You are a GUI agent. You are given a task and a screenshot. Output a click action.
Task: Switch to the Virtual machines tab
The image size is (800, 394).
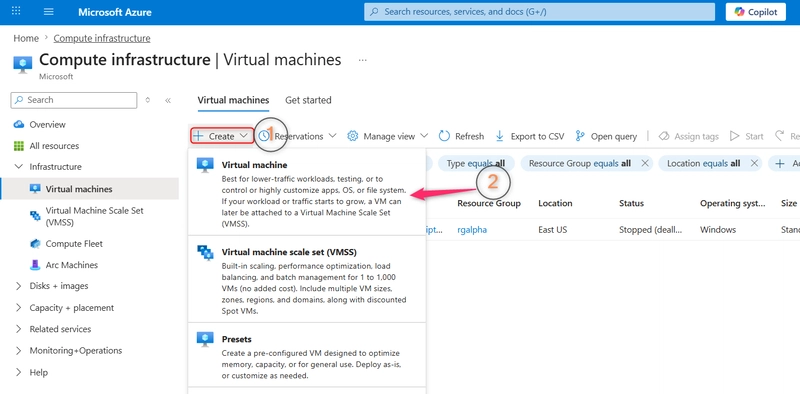[x=233, y=100]
